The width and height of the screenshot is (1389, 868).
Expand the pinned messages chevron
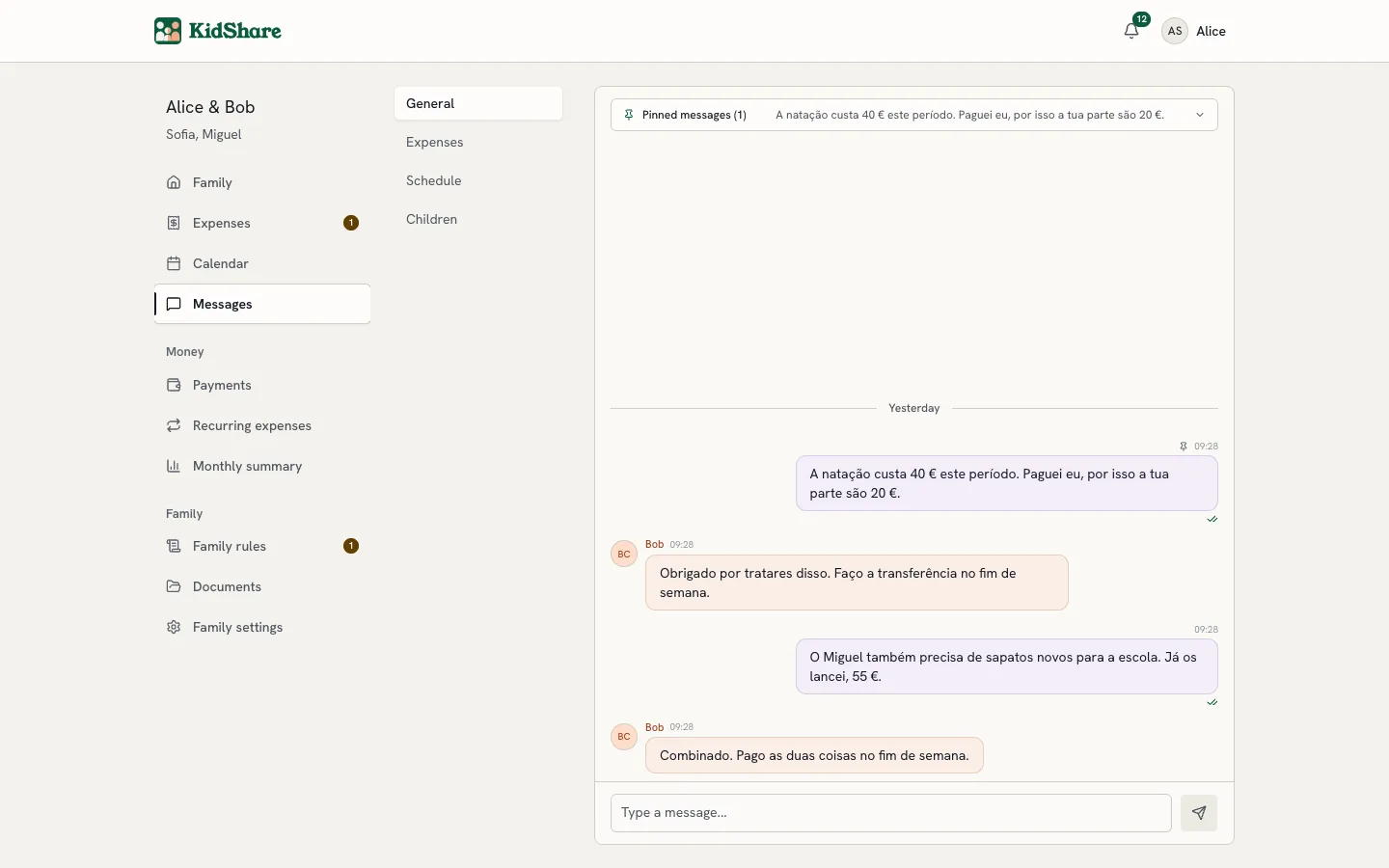1200,115
